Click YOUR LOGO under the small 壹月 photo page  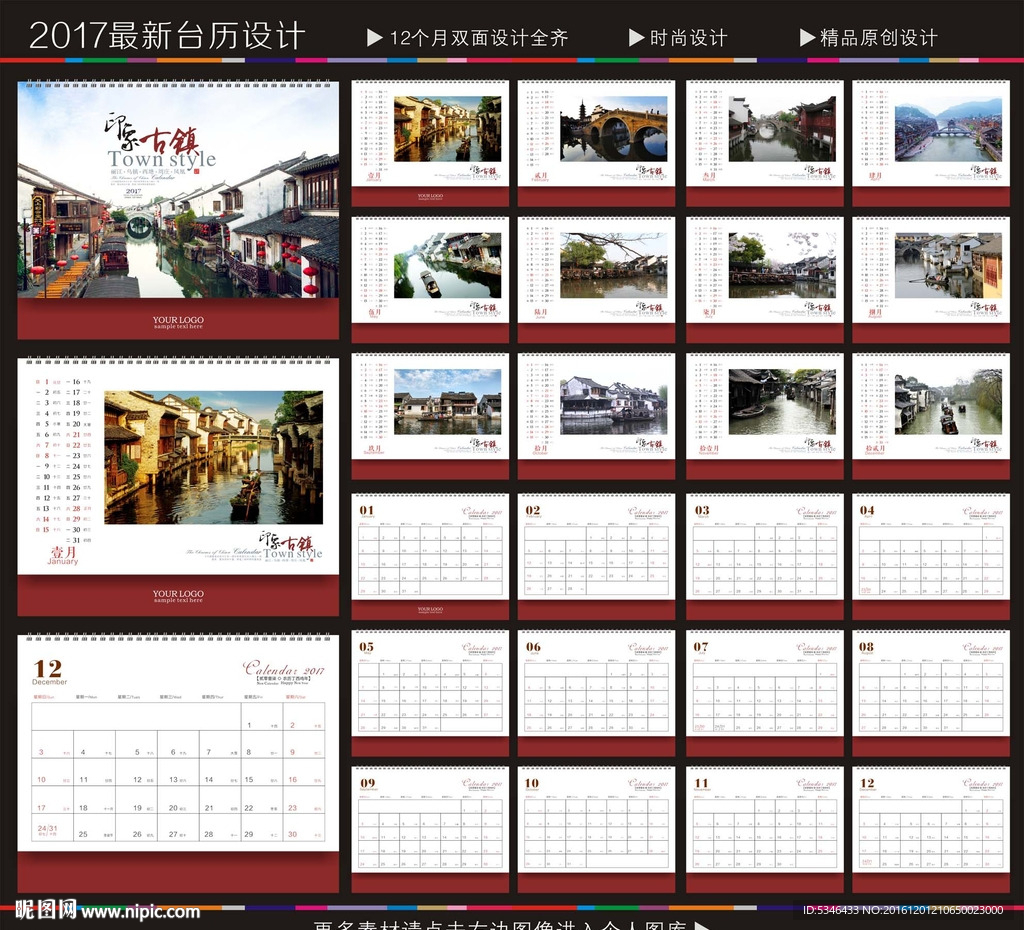pos(430,196)
